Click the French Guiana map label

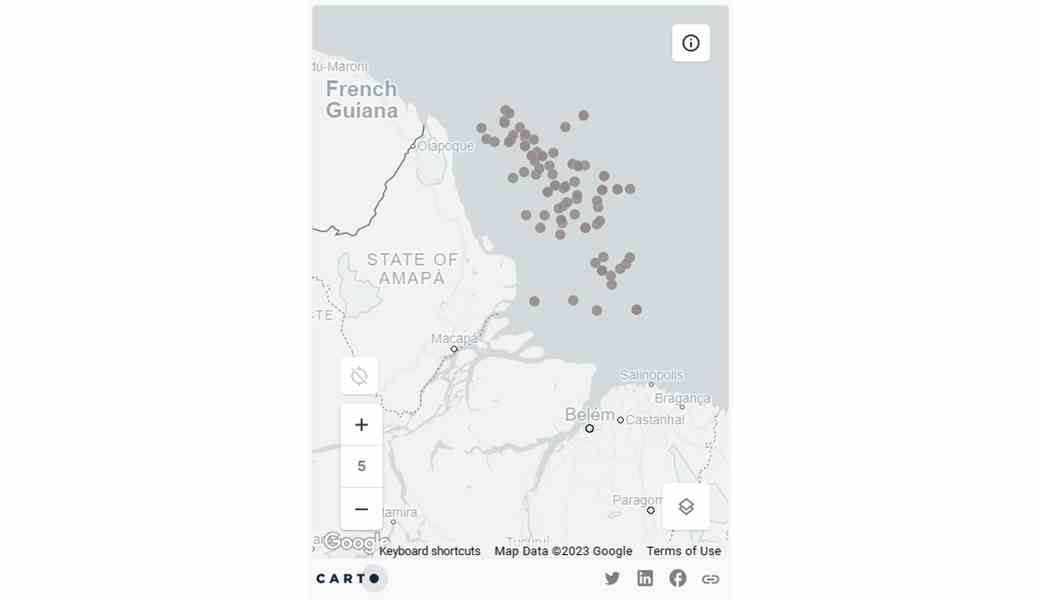coord(361,99)
